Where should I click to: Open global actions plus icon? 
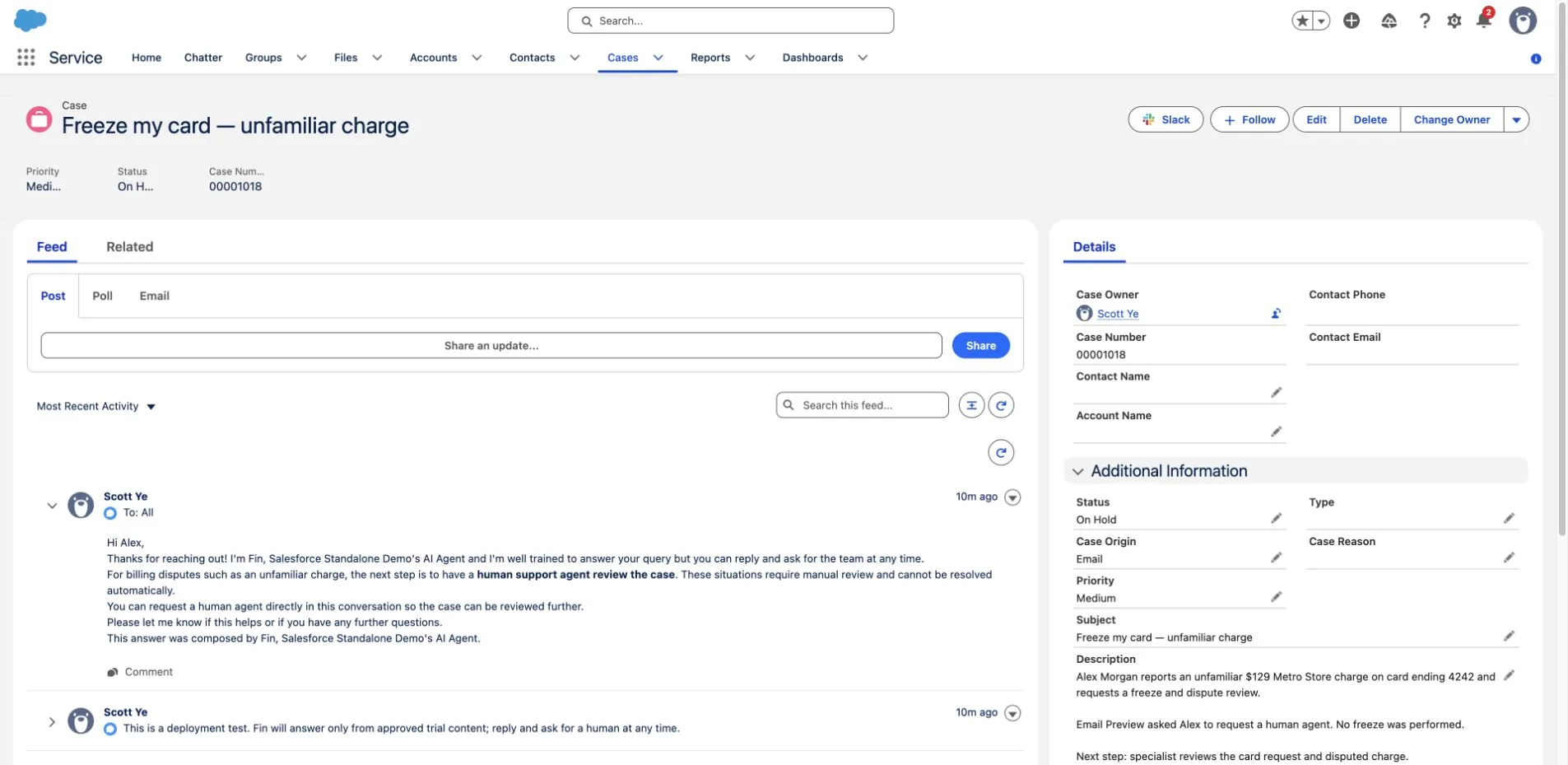click(1352, 21)
